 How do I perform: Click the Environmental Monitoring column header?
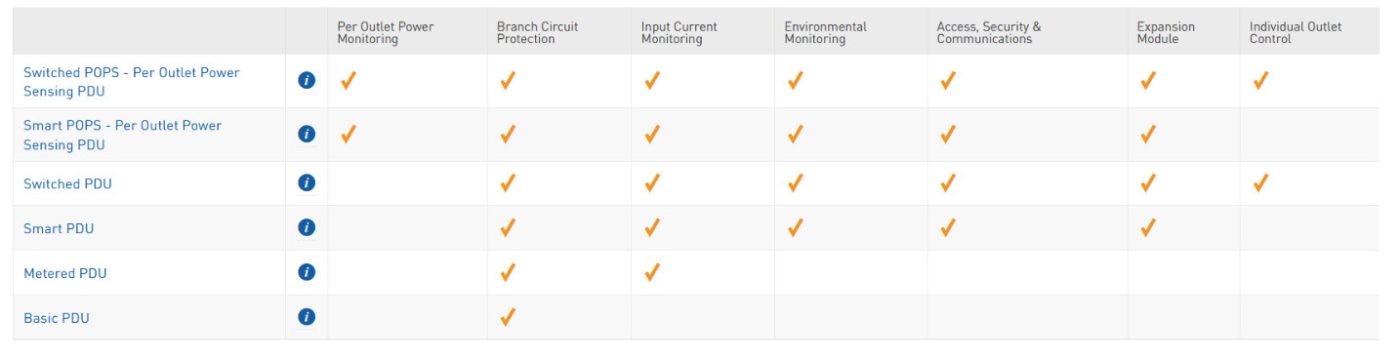tap(825, 33)
